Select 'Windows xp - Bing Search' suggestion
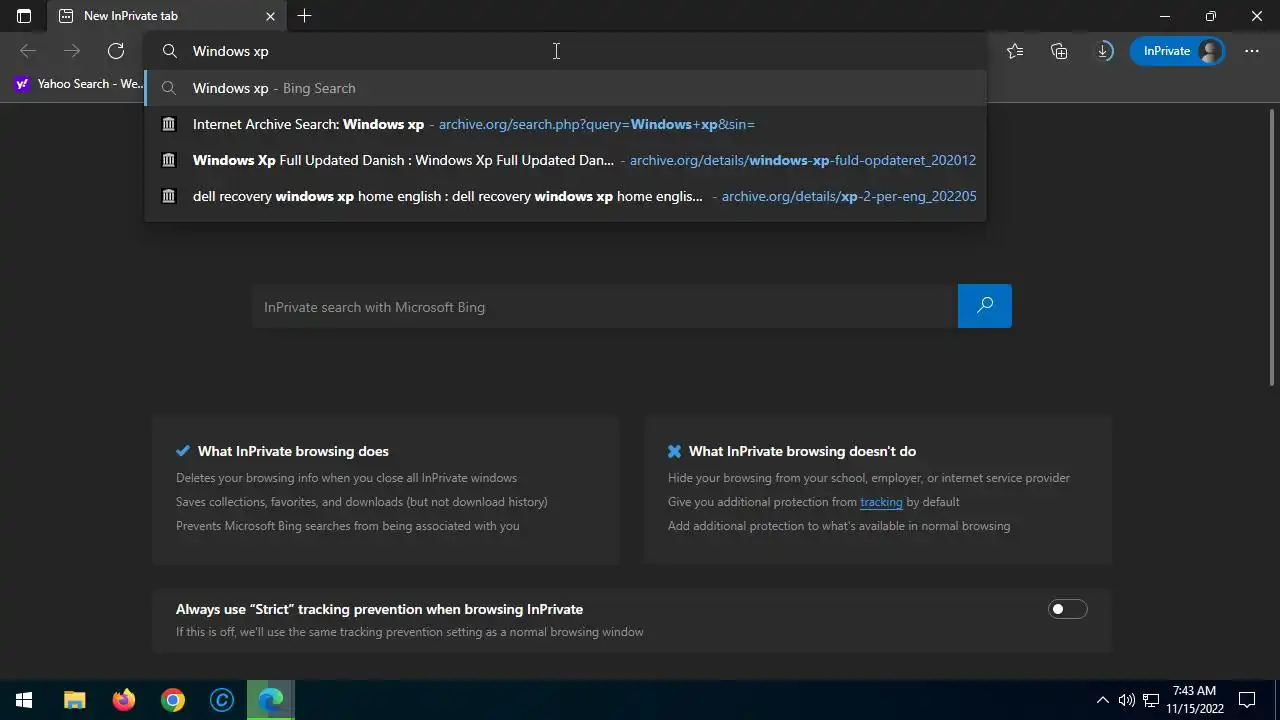This screenshot has width=1280, height=720. (565, 88)
